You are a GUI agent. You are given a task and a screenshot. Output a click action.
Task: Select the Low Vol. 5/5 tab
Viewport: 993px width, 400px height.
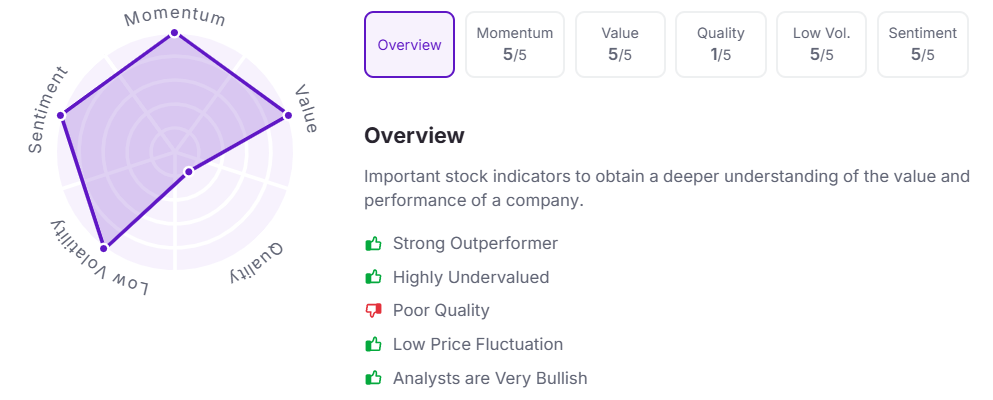tap(821, 45)
